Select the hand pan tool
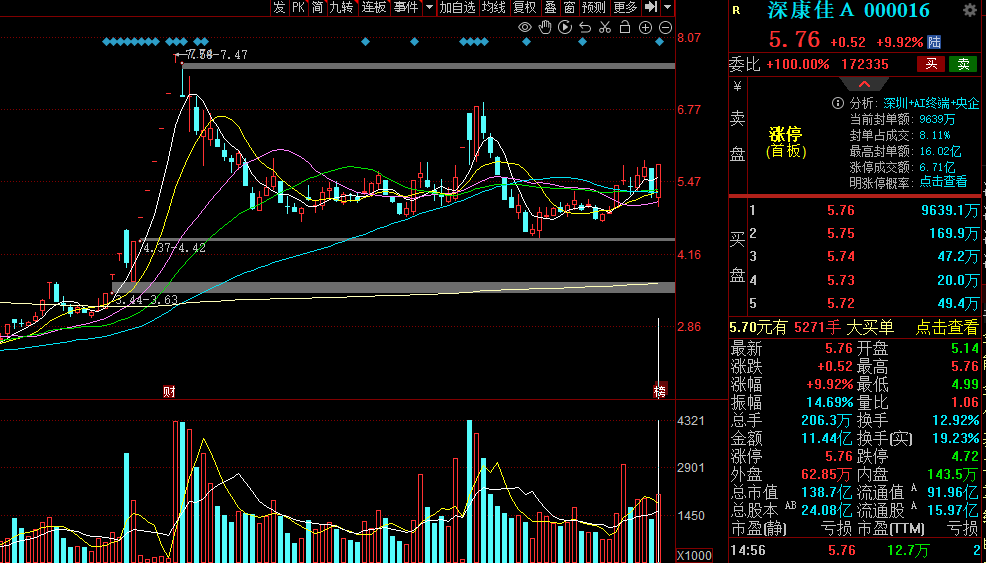This screenshot has height=563, width=986. tap(545, 27)
